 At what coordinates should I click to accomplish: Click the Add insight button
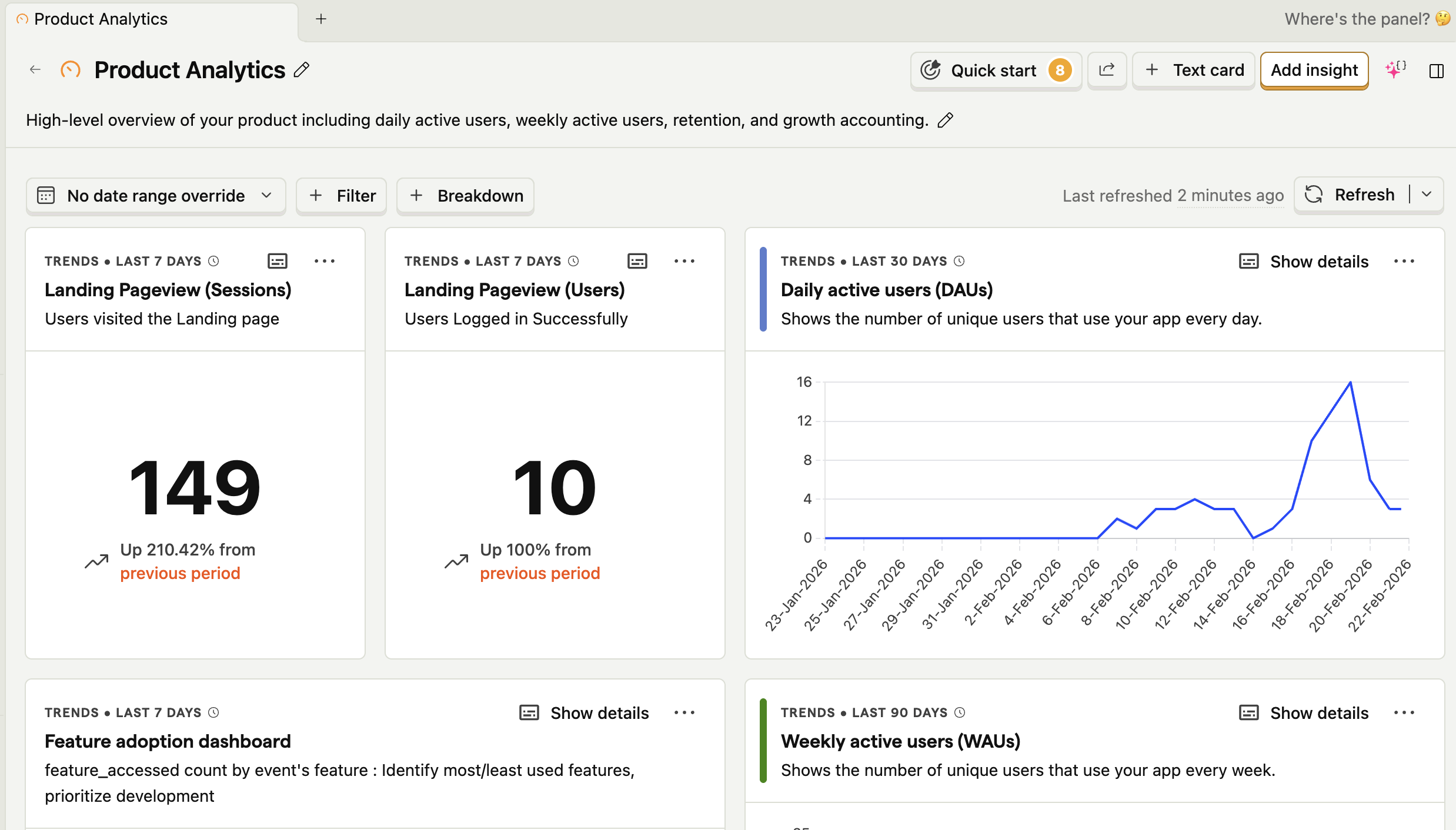1314,71
